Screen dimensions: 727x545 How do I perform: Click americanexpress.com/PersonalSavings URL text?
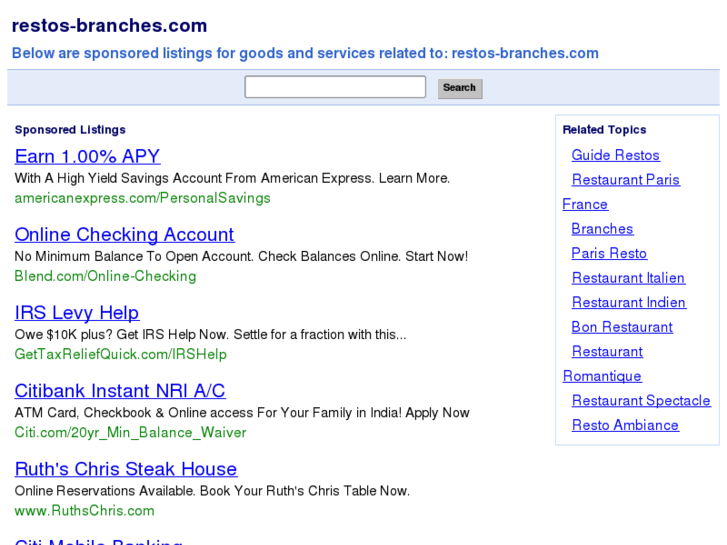click(142, 198)
